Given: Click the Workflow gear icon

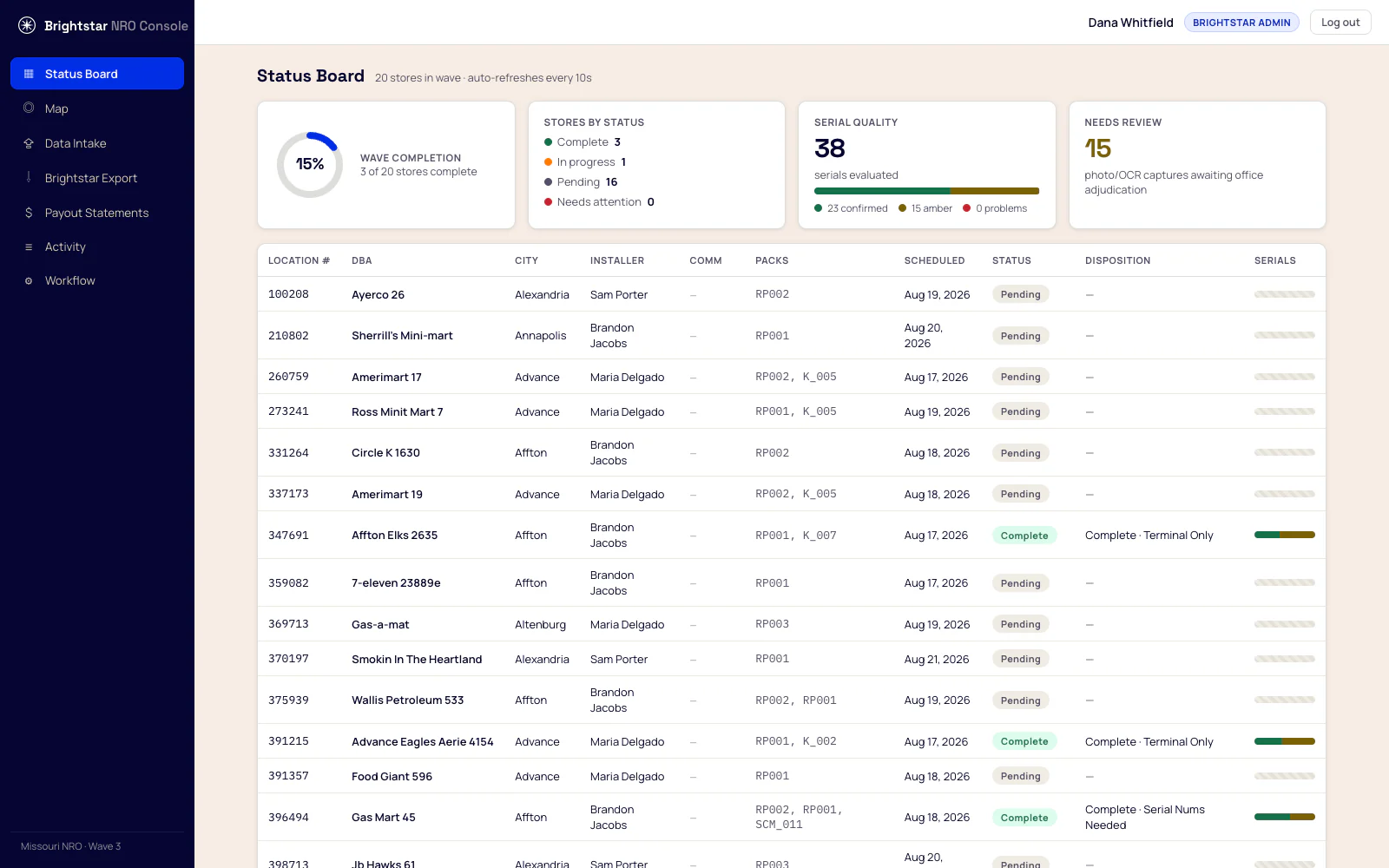Looking at the screenshot, I should (x=29, y=281).
